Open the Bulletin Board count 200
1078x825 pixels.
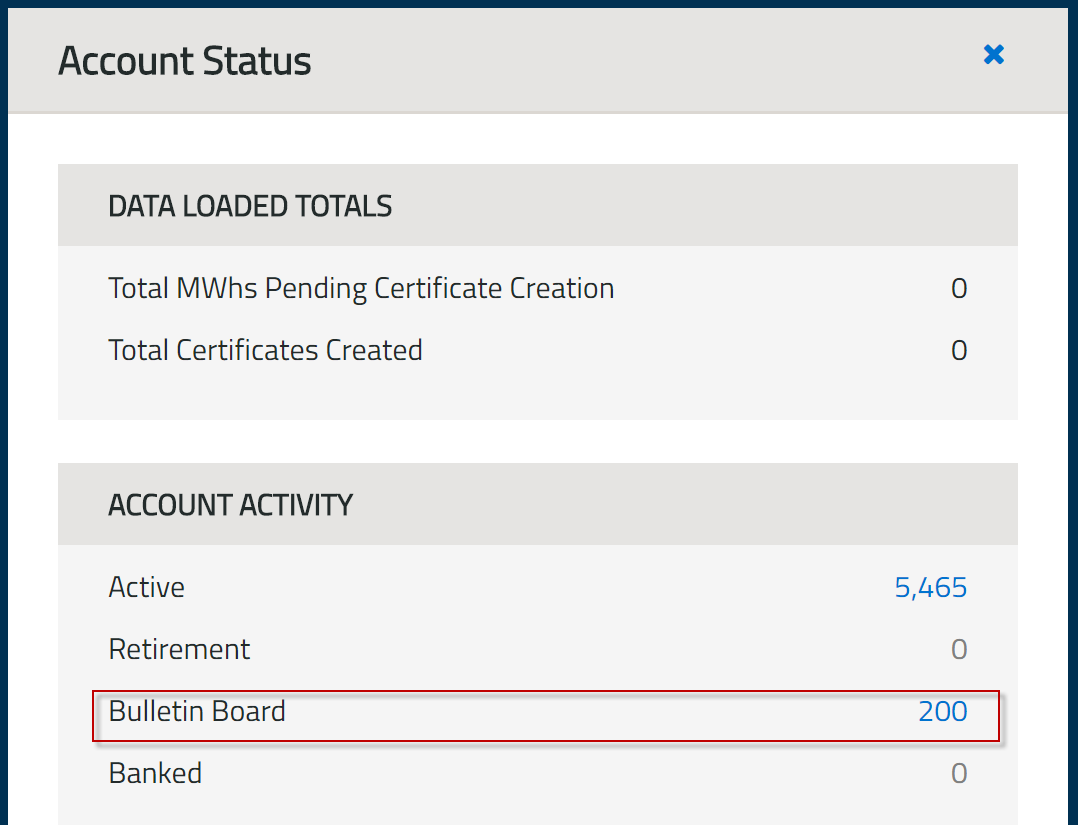click(x=942, y=711)
